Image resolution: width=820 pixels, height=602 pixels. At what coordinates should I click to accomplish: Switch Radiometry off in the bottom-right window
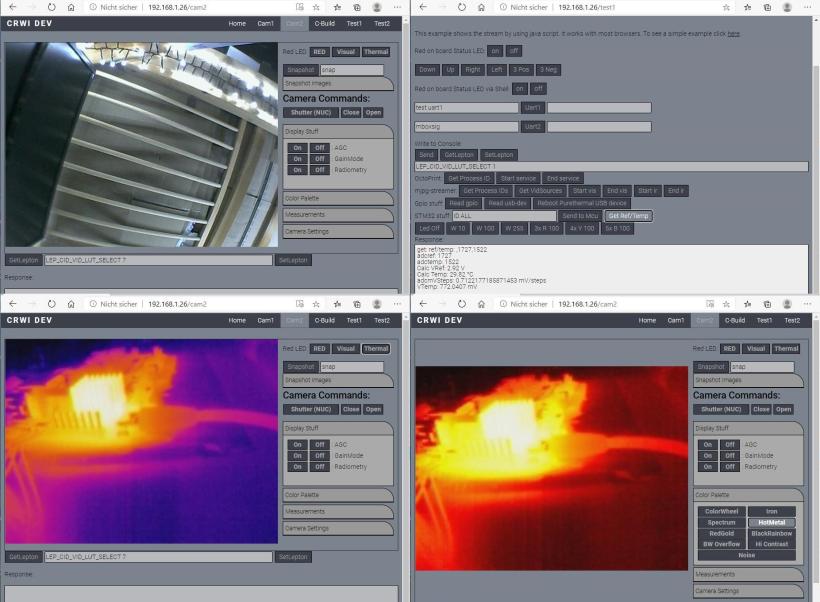(x=730, y=467)
